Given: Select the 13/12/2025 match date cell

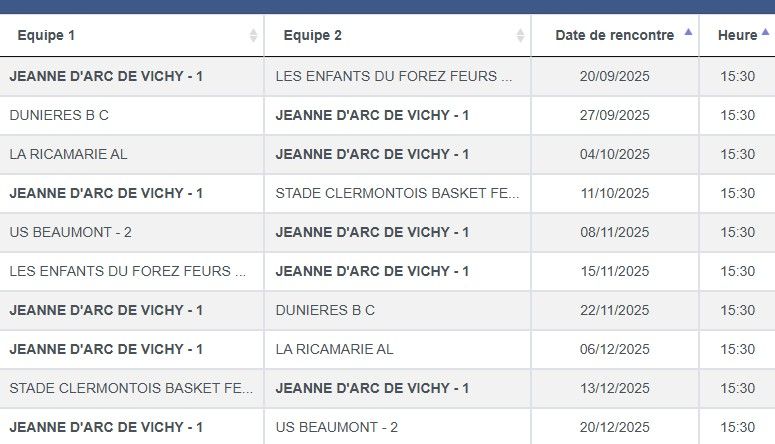Looking at the screenshot, I should (x=615, y=389).
